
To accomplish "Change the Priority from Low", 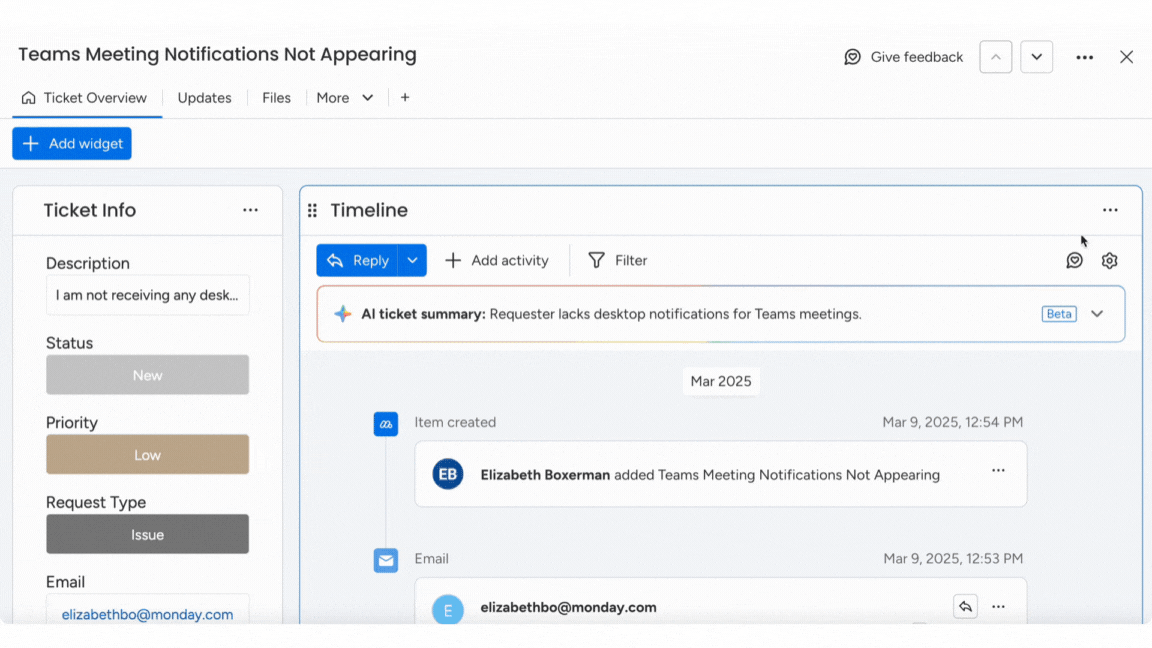I will [x=148, y=454].
